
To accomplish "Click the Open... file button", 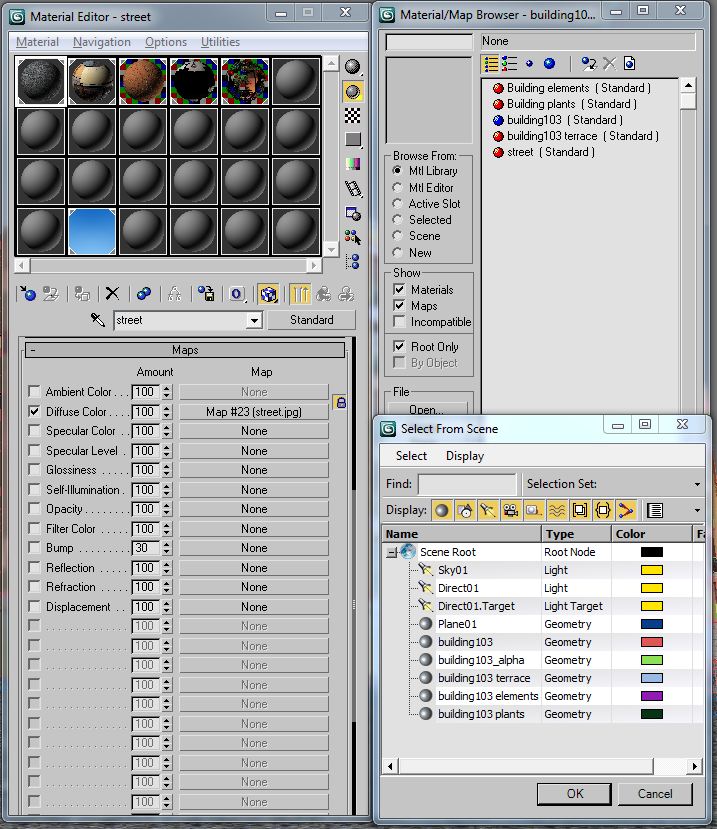I will tap(427, 409).
